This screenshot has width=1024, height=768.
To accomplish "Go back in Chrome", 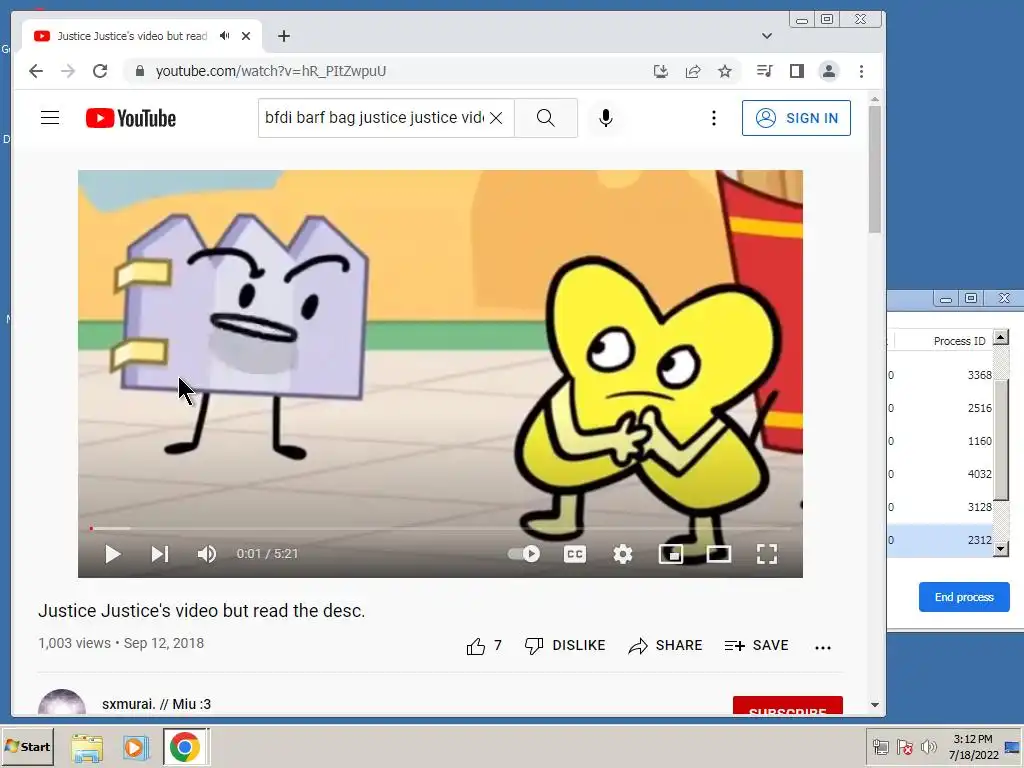I will [x=36, y=71].
